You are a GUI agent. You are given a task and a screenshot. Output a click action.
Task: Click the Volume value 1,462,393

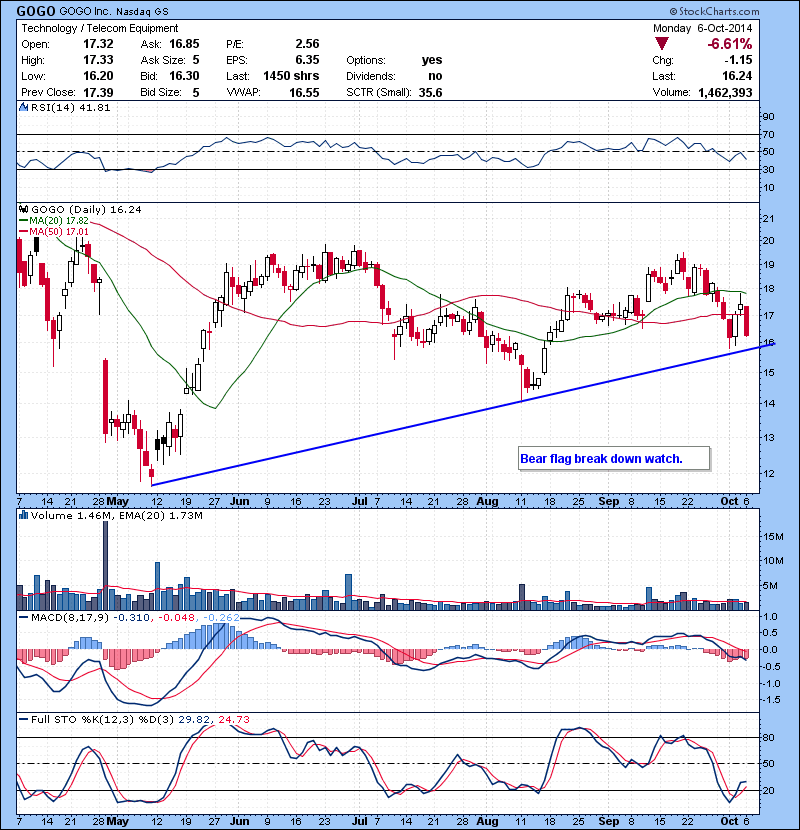(725, 92)
